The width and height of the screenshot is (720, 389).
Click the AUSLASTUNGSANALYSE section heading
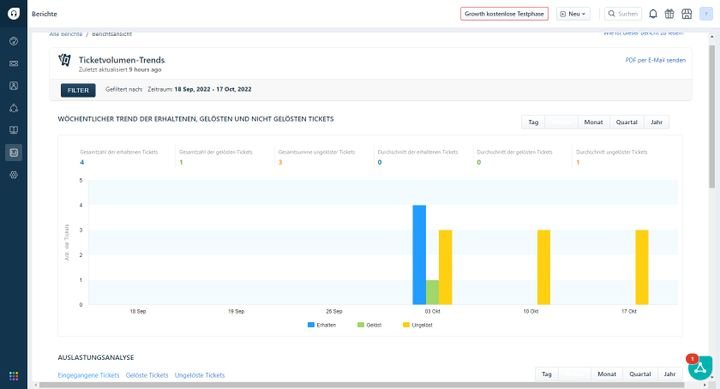coord(96,357)
